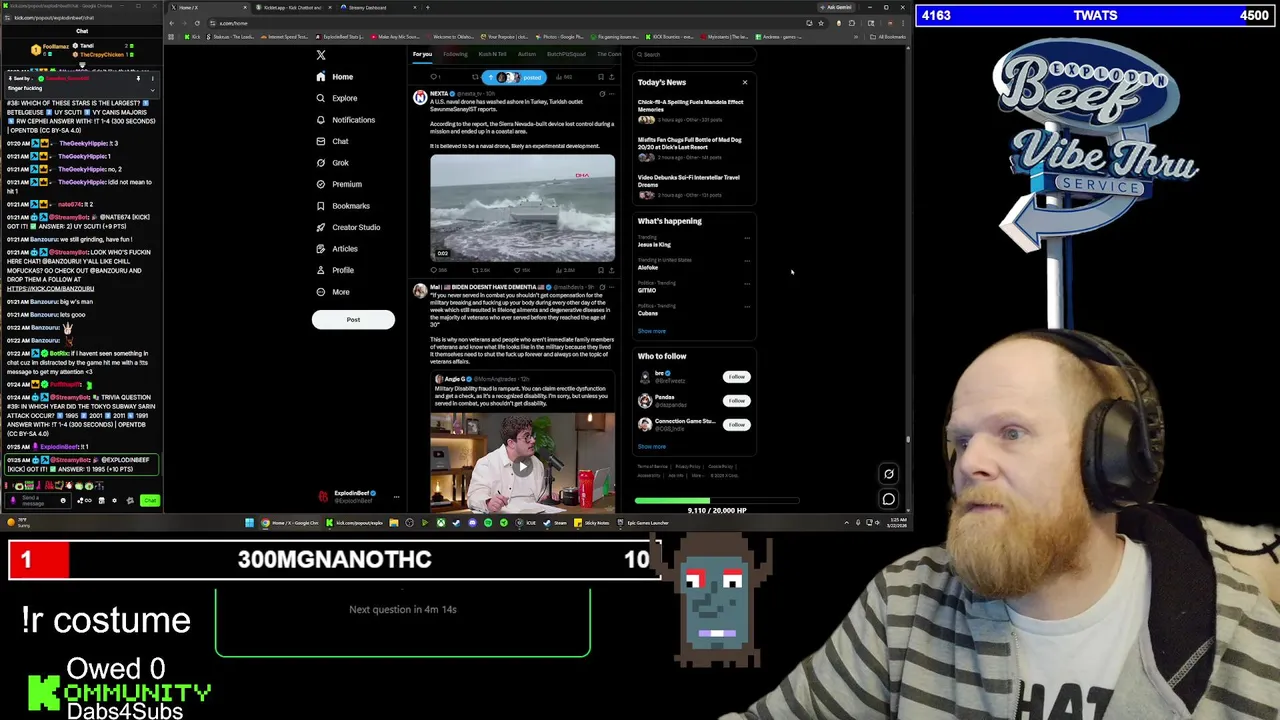Switch to the For you tab
The width and height of the screenshot is (1280, 720).
(x=422, y=54)
